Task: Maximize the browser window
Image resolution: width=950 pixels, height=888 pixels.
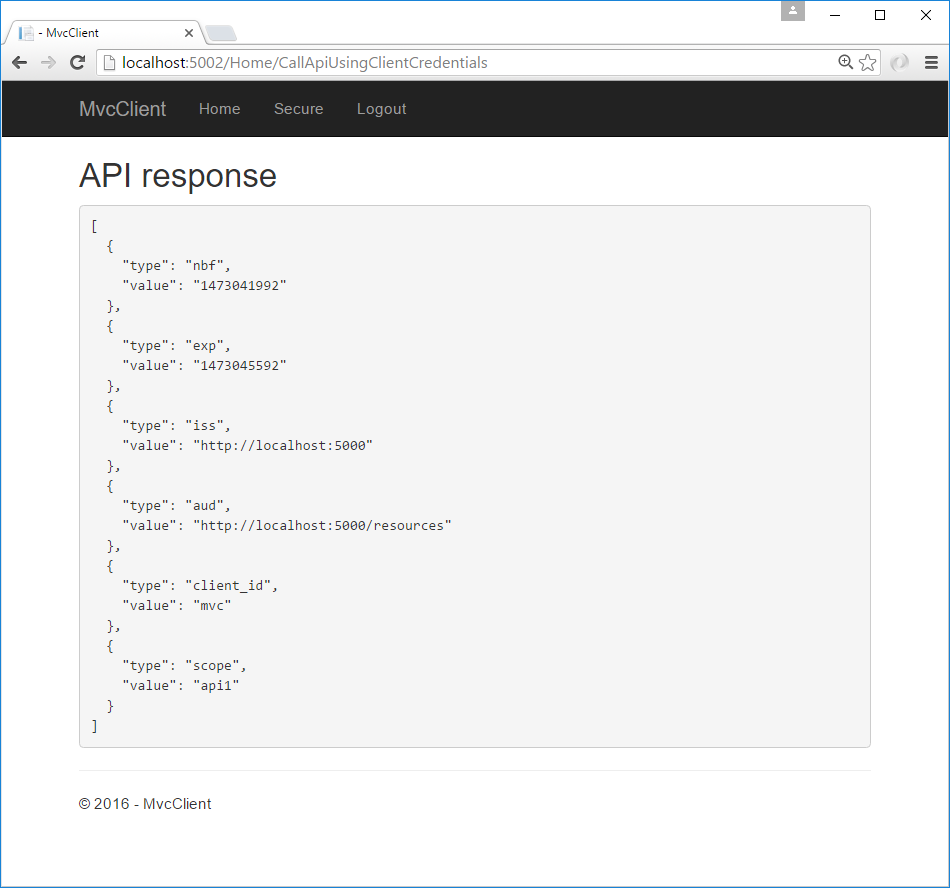Action: (x=880, y=14)
